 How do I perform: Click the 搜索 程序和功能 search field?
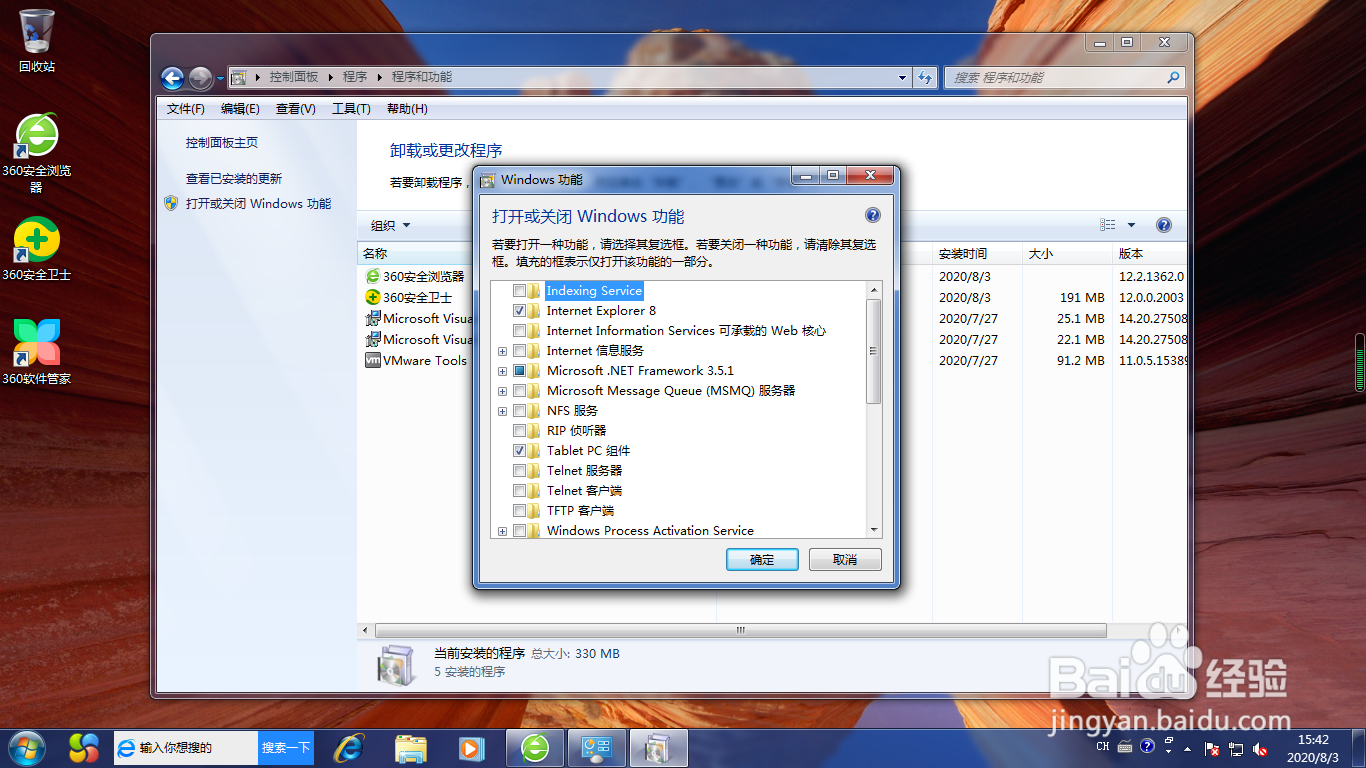click(1064, 78)
